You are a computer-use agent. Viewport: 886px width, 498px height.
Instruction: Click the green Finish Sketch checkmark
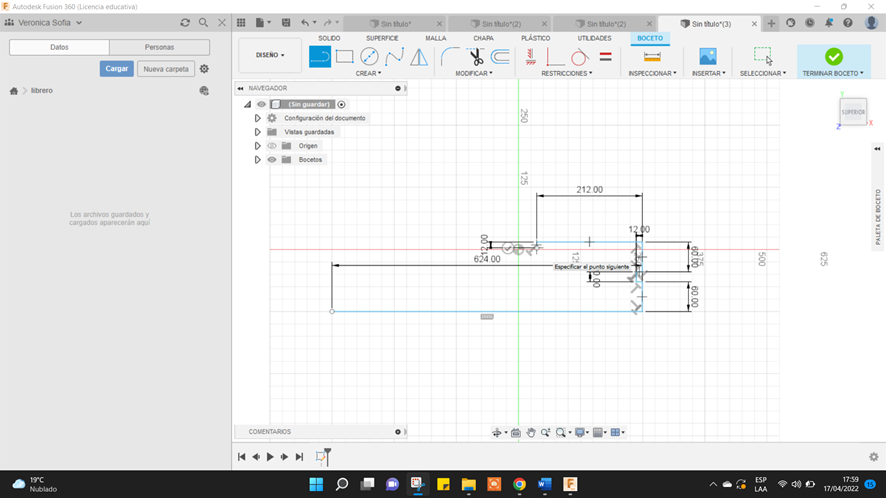point(833,57)
